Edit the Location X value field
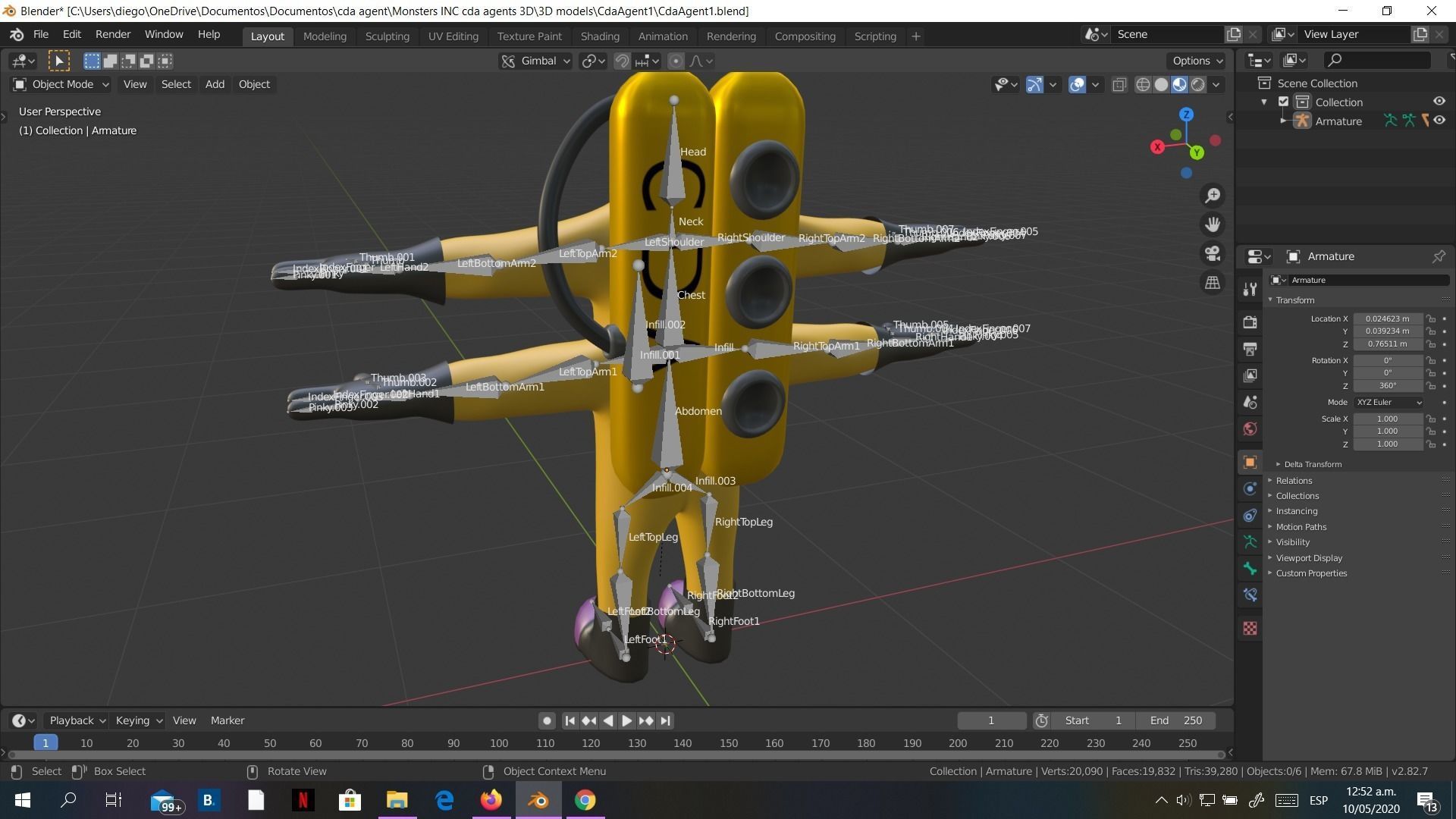 coord(1388,318)
